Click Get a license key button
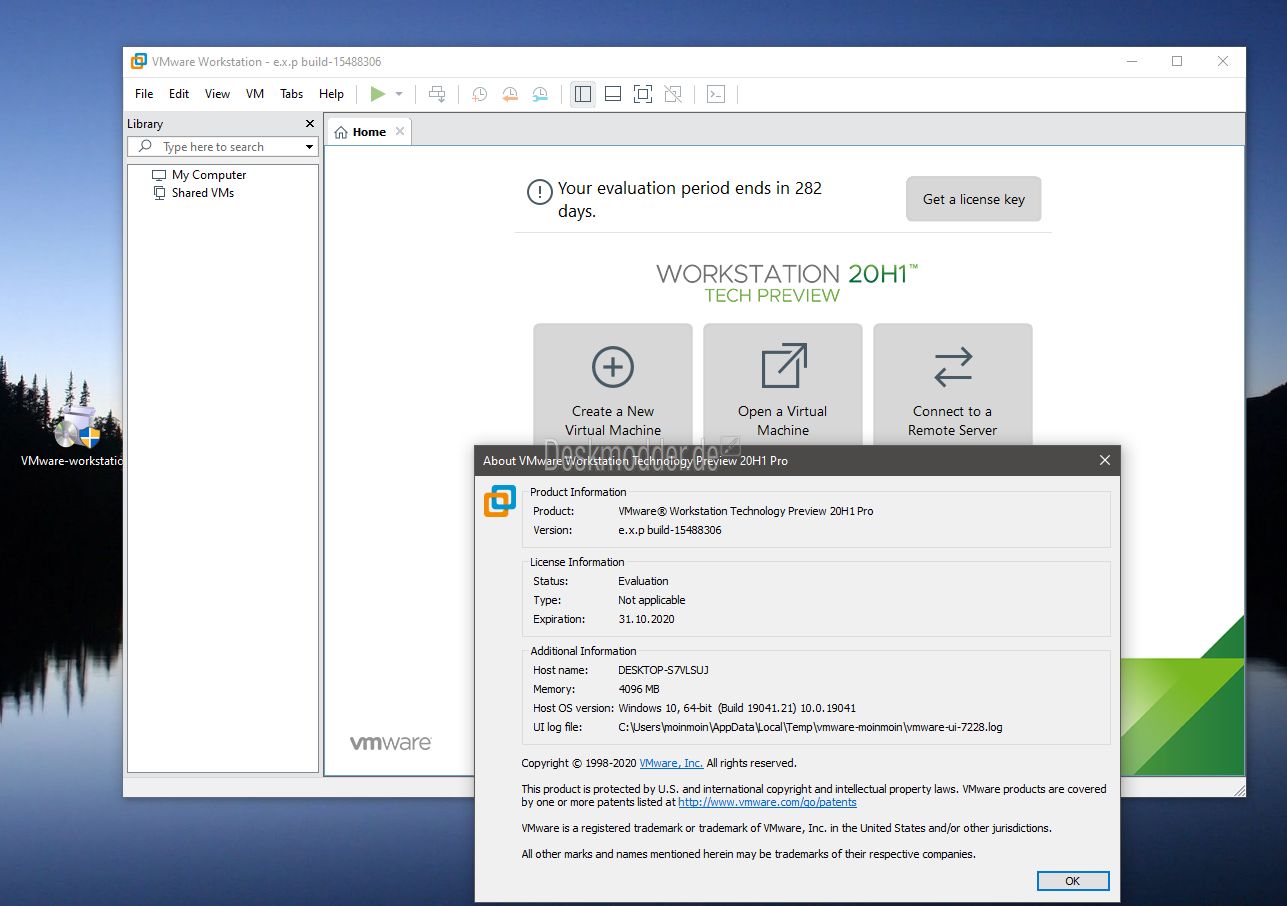This screenshot has width=1287, height=906. tap(973, 199)
